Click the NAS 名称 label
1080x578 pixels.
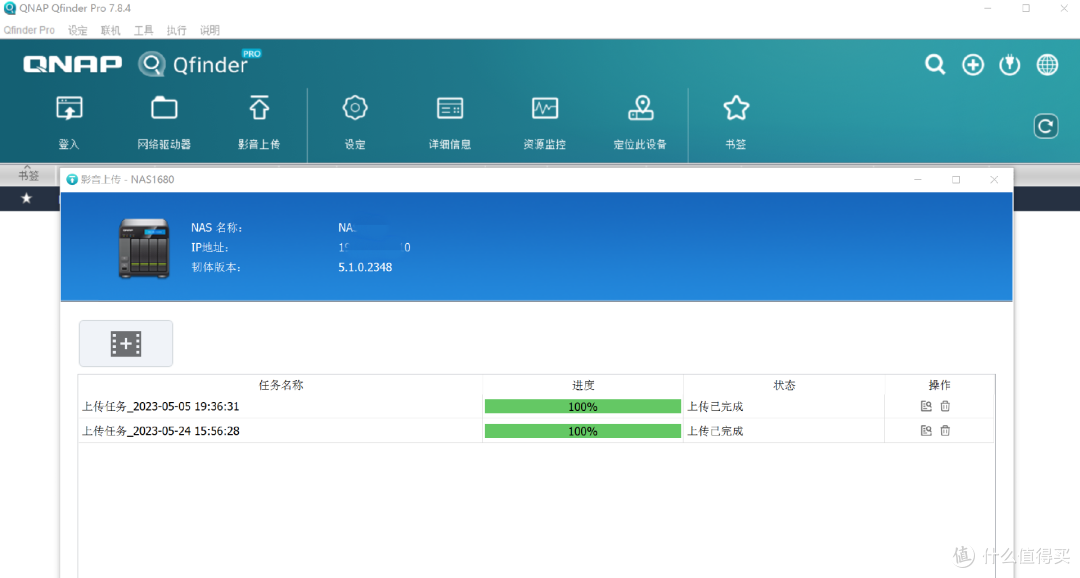(x=216, y=227)
